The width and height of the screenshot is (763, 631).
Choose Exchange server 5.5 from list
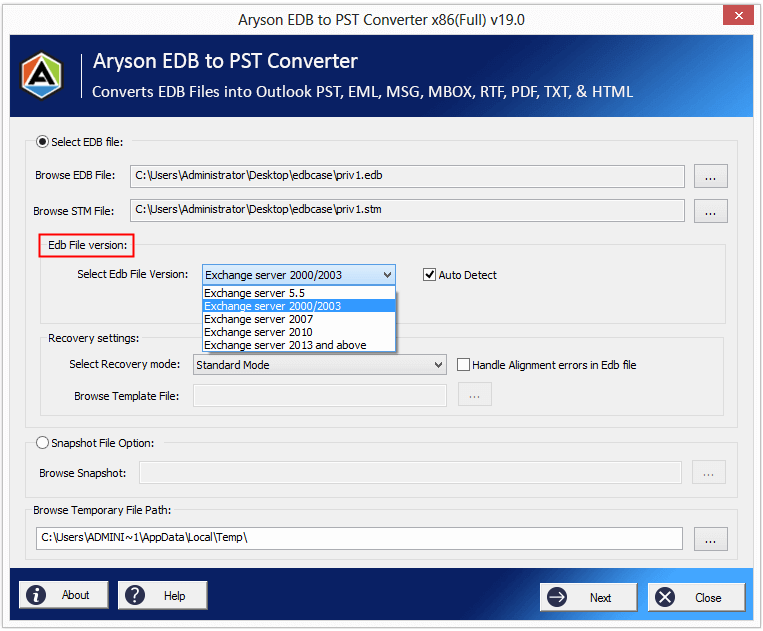pyautogui.click(x=299, y=293)
